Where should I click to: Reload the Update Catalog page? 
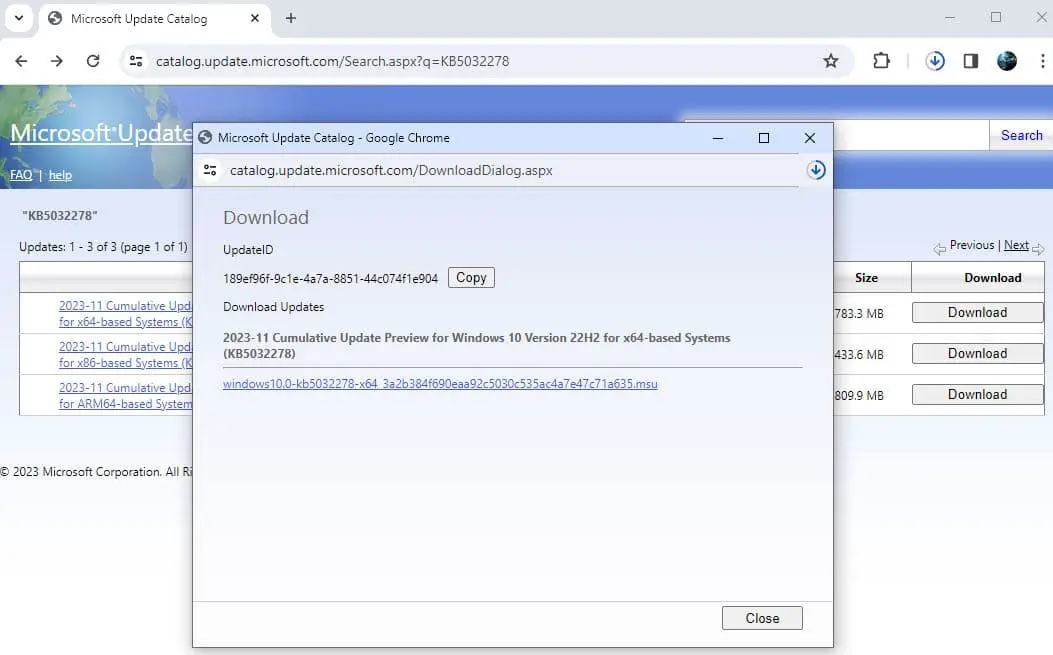93,61
